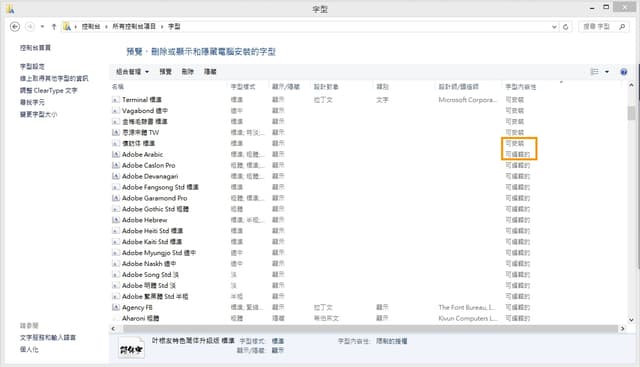
Task: Go back using the Back arrow
Action: (x=15, y=27)
